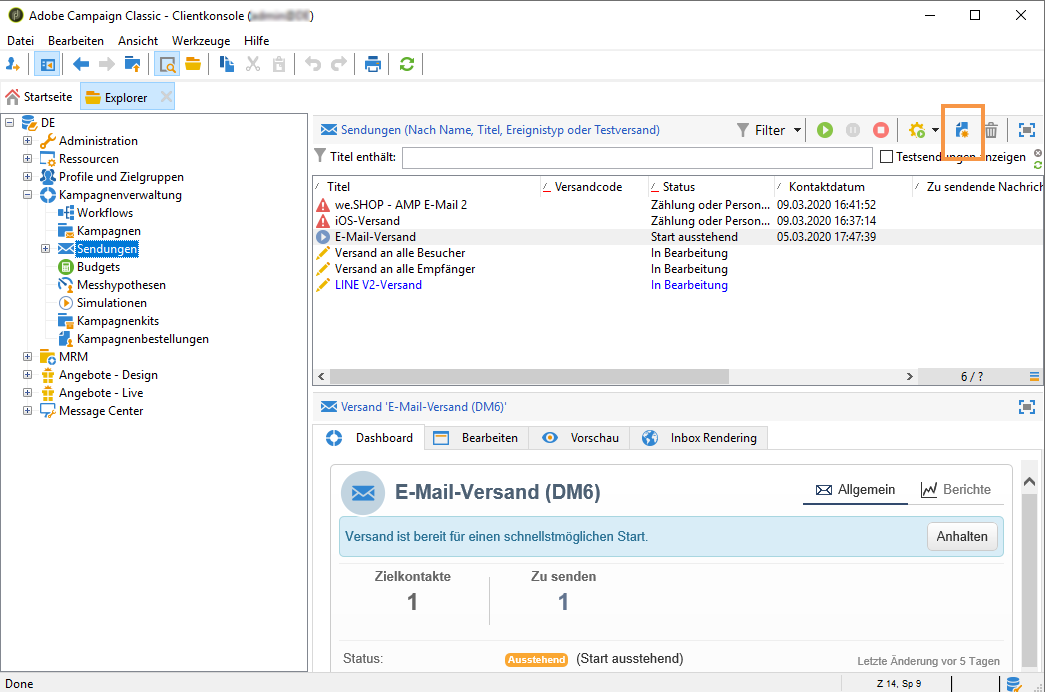Switch to the Bearbeiten detail tab
The width and height of the screenshot is (1045, 692).
(477, 438)
